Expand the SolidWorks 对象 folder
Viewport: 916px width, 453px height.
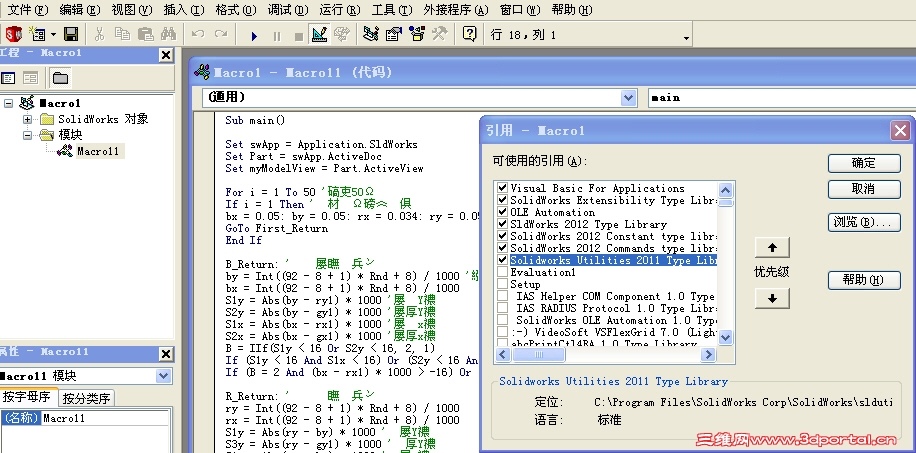pos(27,119)
